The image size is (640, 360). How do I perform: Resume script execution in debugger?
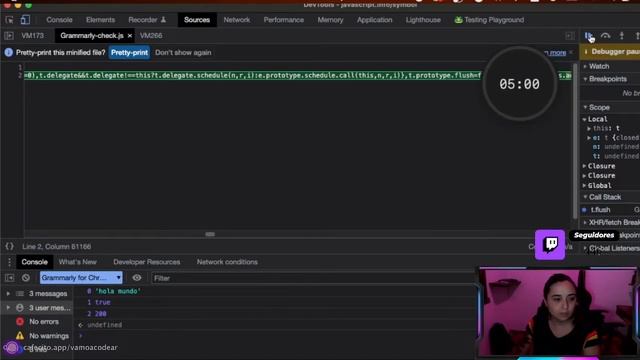[x=589, y=36]
